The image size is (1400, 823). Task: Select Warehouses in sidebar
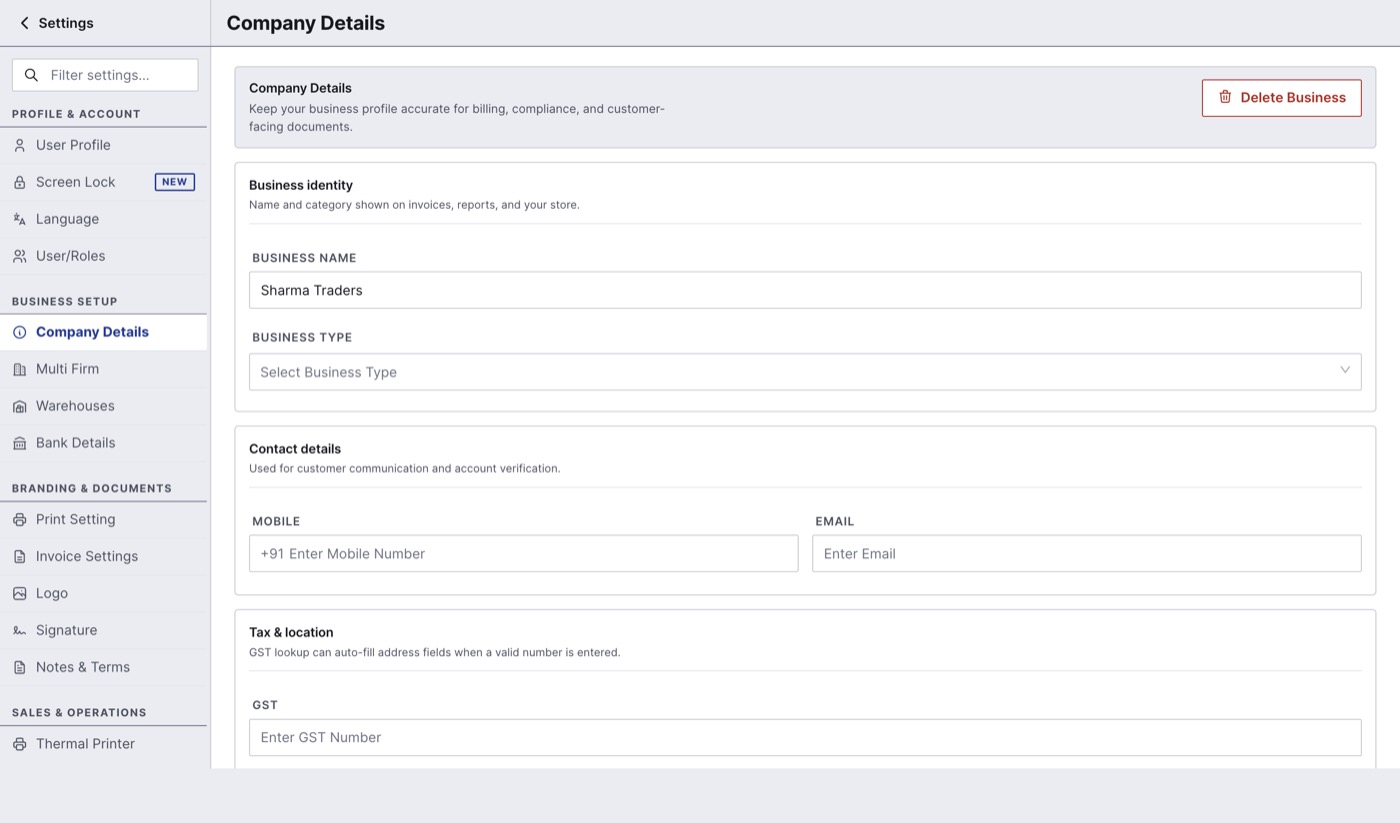pos(104,406)
